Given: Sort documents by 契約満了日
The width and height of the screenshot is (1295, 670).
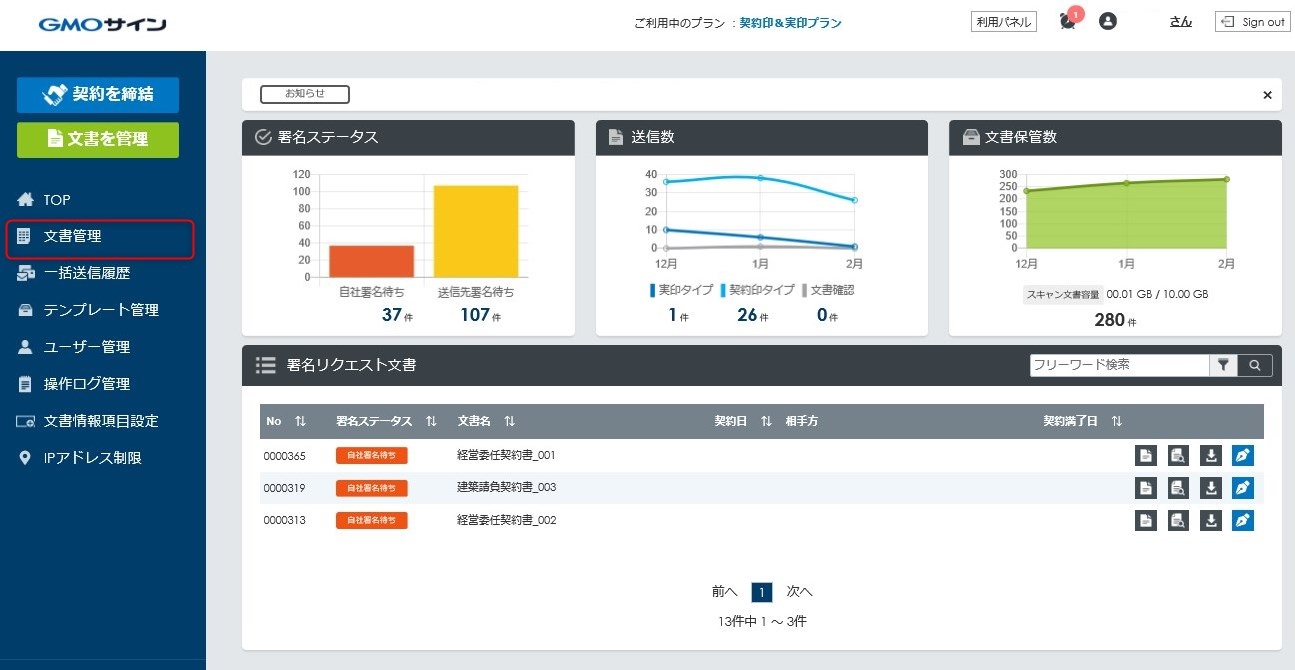Looking at the screenshot, I should [1116, 421].
